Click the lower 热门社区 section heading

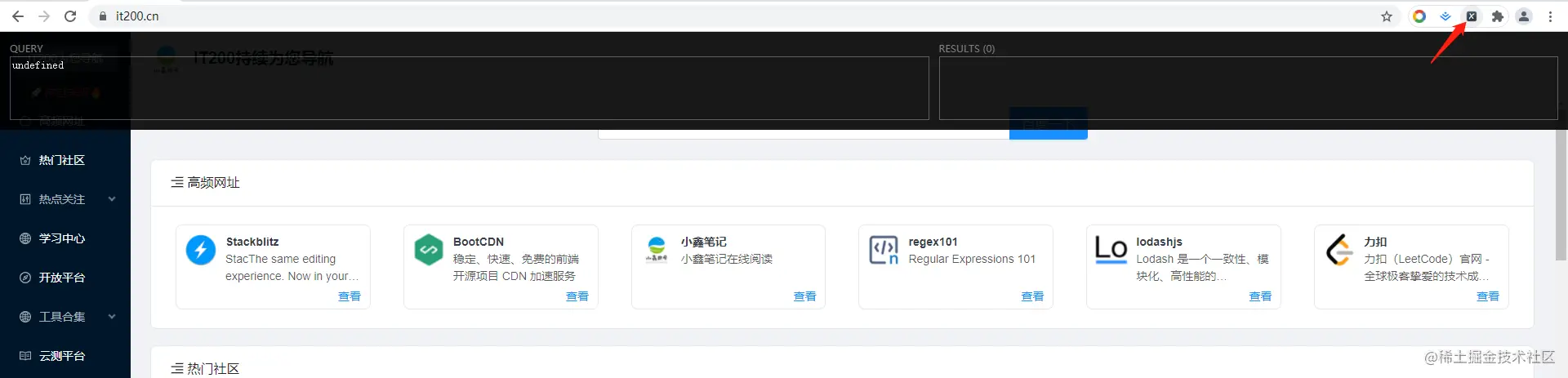213,369
